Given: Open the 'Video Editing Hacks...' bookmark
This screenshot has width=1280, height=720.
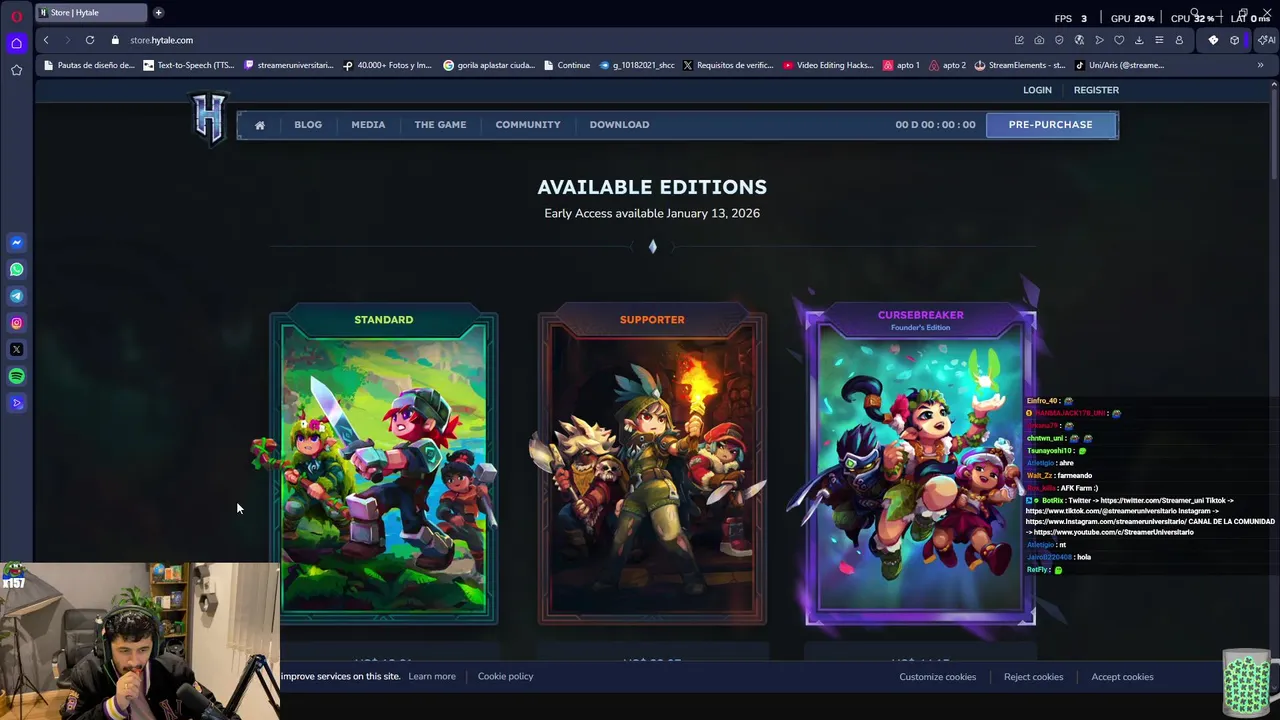Looking at the screenshot, I should [828, 65].
